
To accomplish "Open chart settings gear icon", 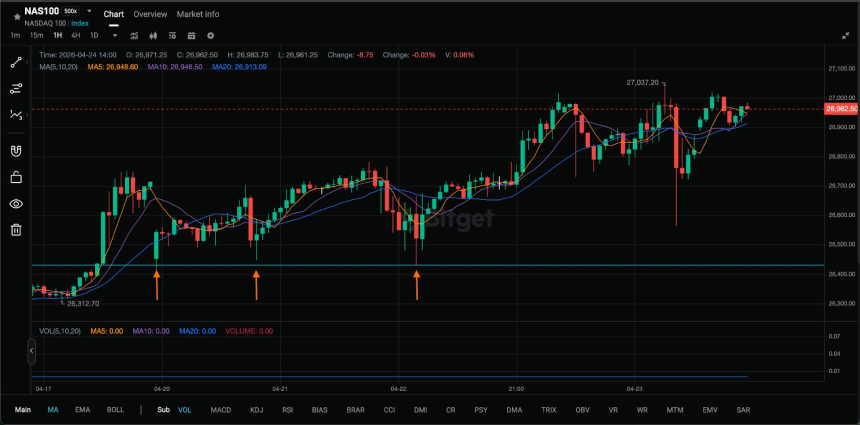I will pyautogui.click(x=211, y=36).
